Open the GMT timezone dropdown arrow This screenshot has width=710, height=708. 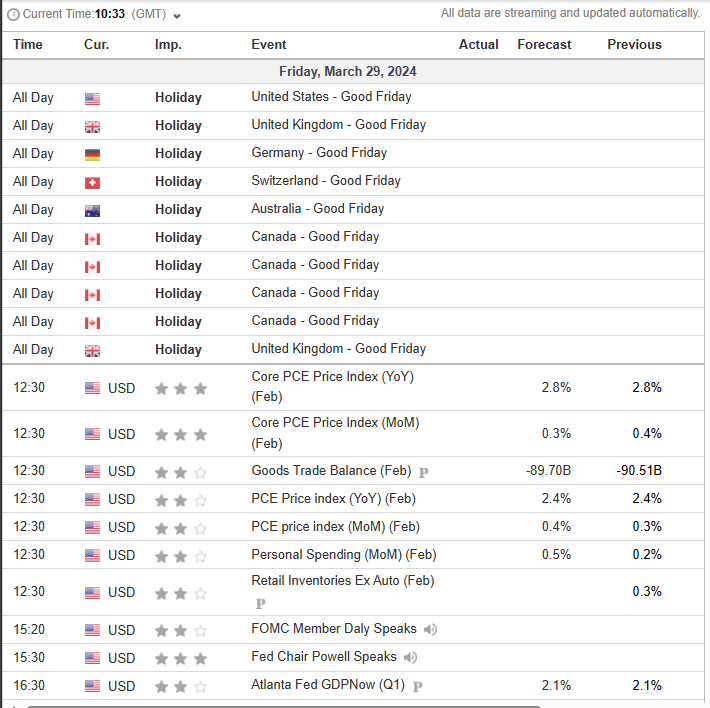(177, 16)
